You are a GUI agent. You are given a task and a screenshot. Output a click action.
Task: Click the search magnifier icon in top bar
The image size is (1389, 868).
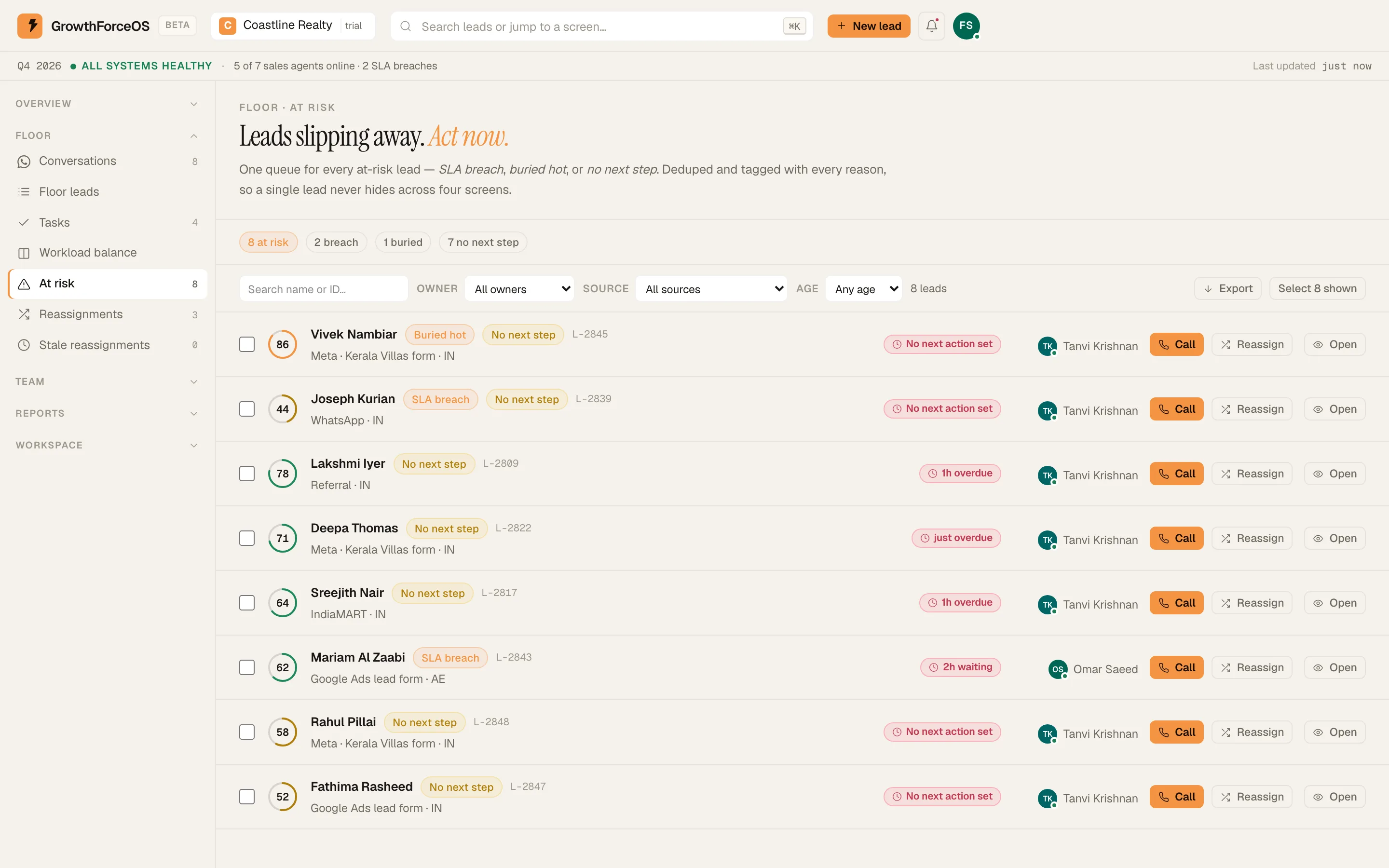coord(406,27)
